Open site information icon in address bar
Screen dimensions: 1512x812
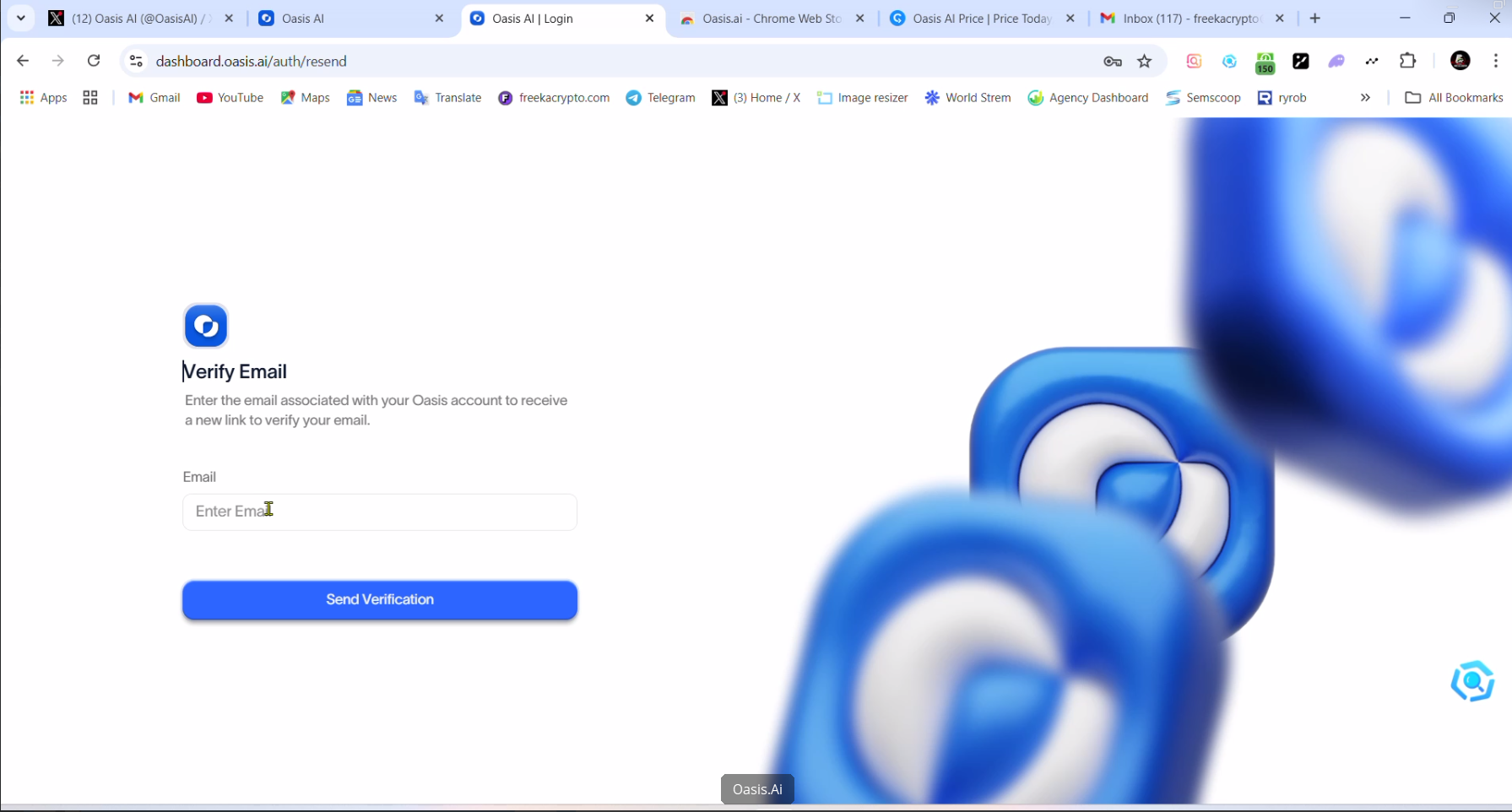[x=136, y=61]
